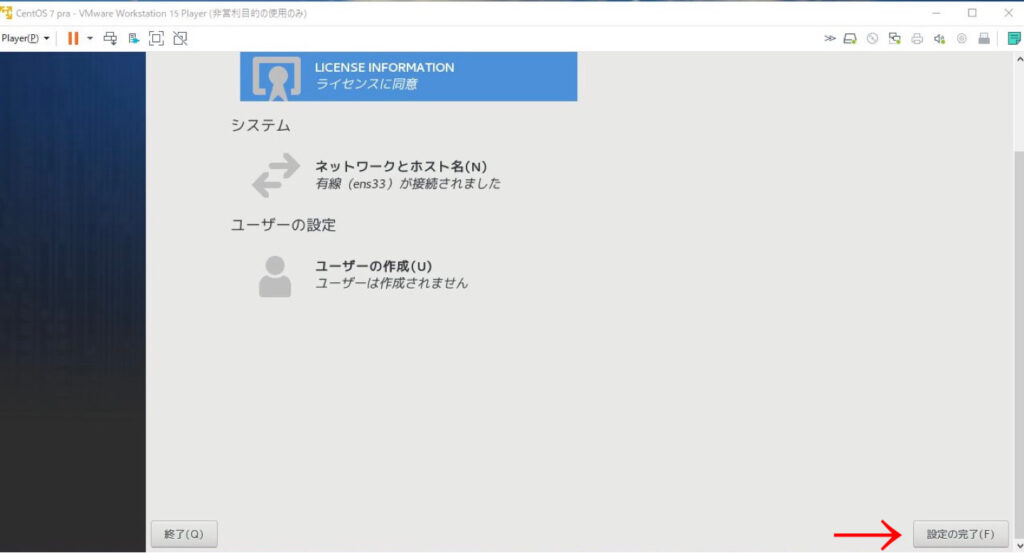Screen dimensions: 1024x553
Task: Open the green notes message icon
Action: [x=1014, y=39]
